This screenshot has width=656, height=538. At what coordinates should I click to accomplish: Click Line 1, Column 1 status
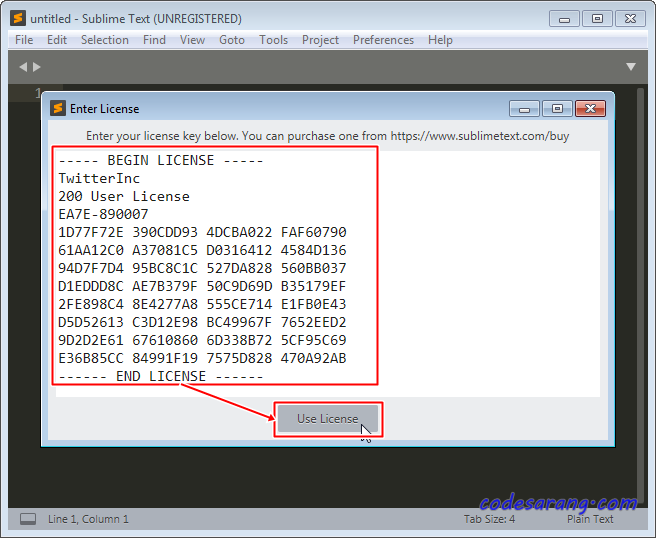(x=88, y=519)
